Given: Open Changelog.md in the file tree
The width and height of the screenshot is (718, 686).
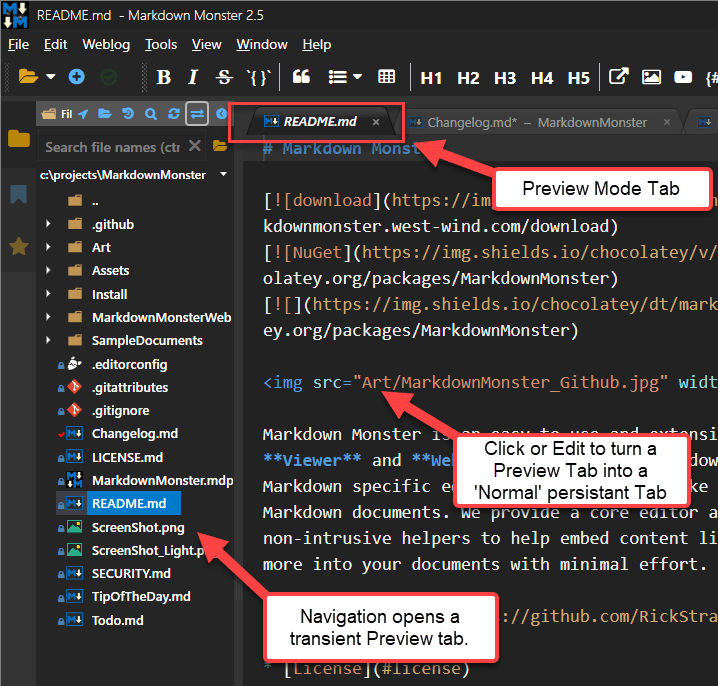Looking at the screenshot, I should point(135,433).
